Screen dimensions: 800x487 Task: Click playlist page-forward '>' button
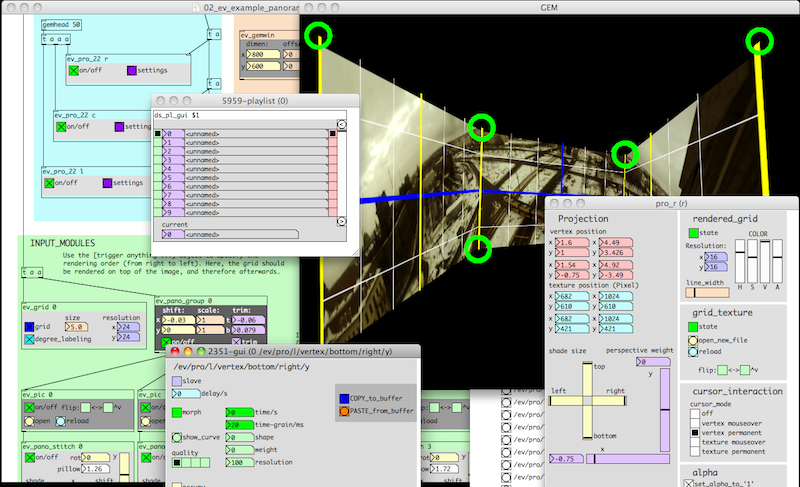coord(341,221)
